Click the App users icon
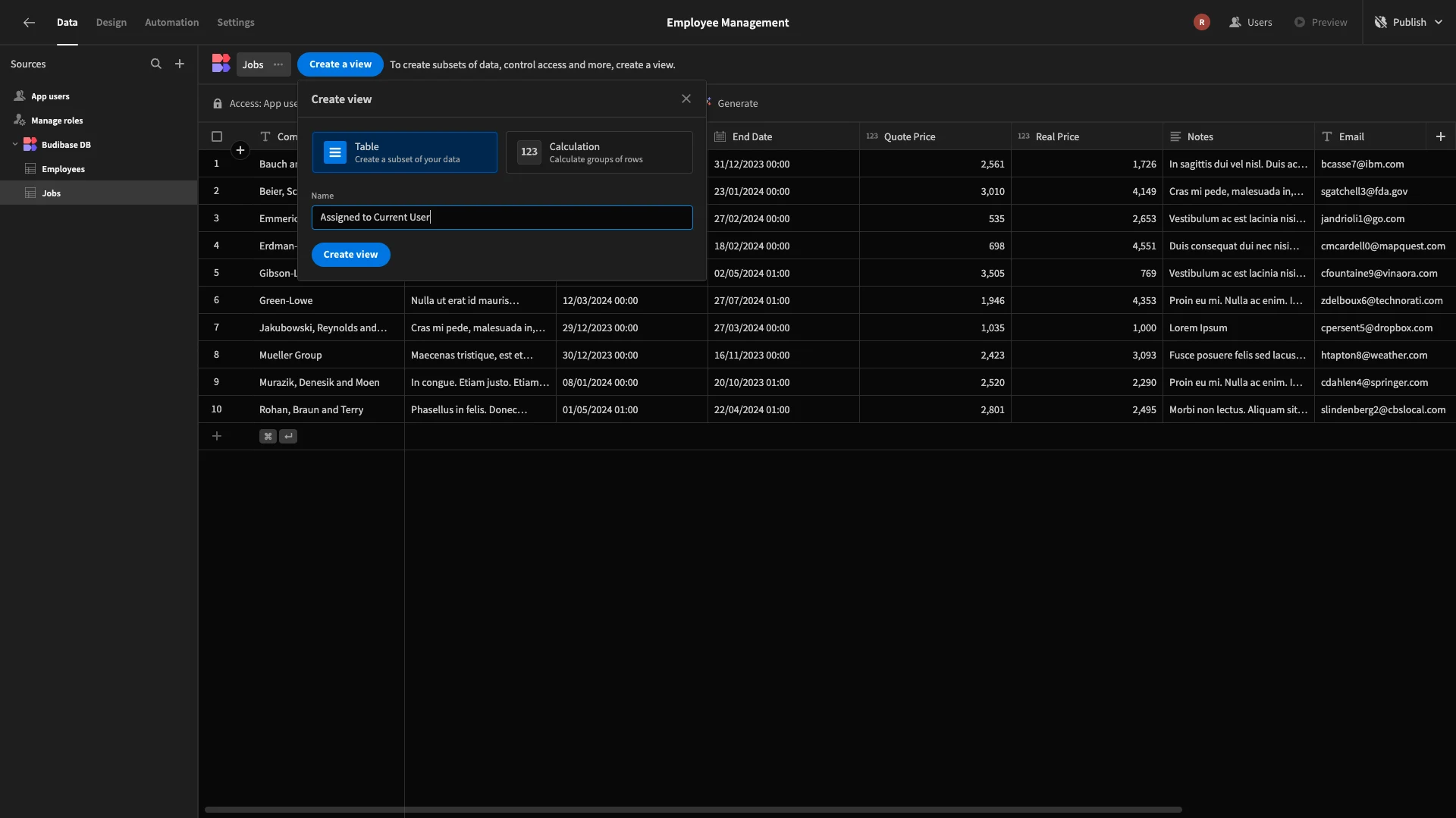 point(20,96)
